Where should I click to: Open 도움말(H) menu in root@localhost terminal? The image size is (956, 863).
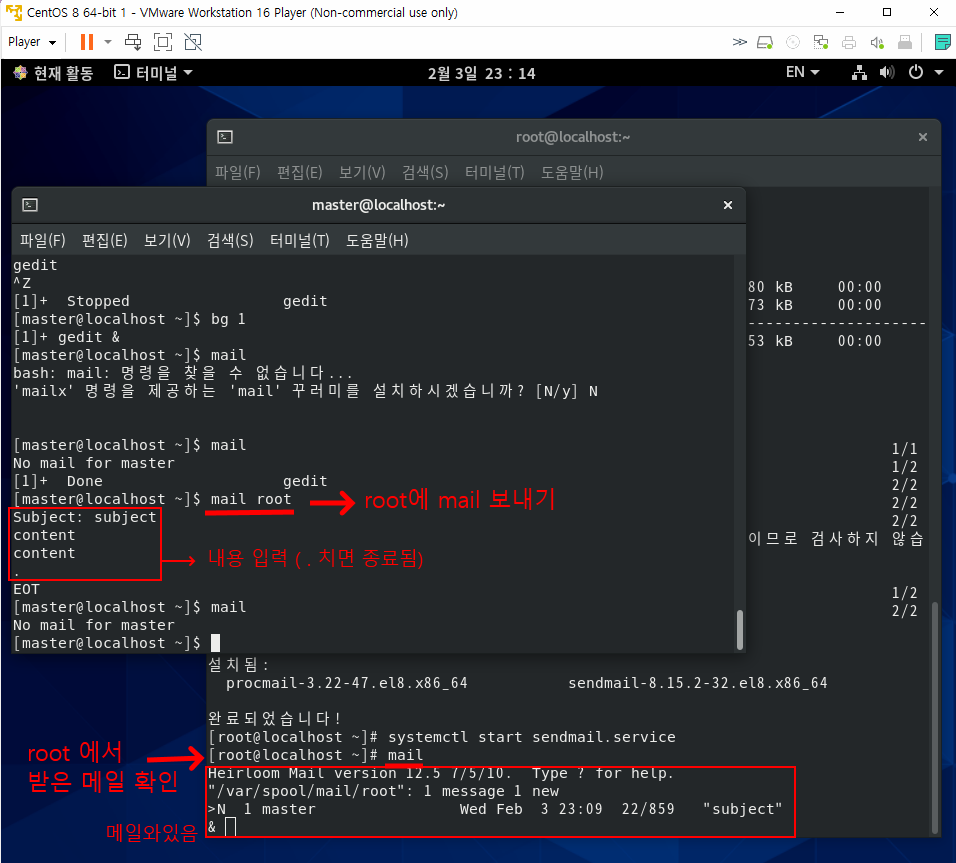click(x=572, y=173)
